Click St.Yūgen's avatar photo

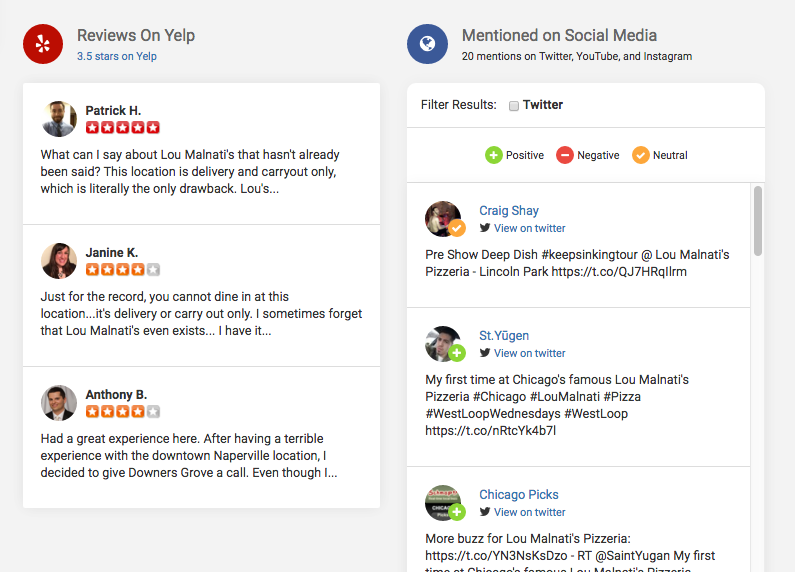click(x=443, y=344)
